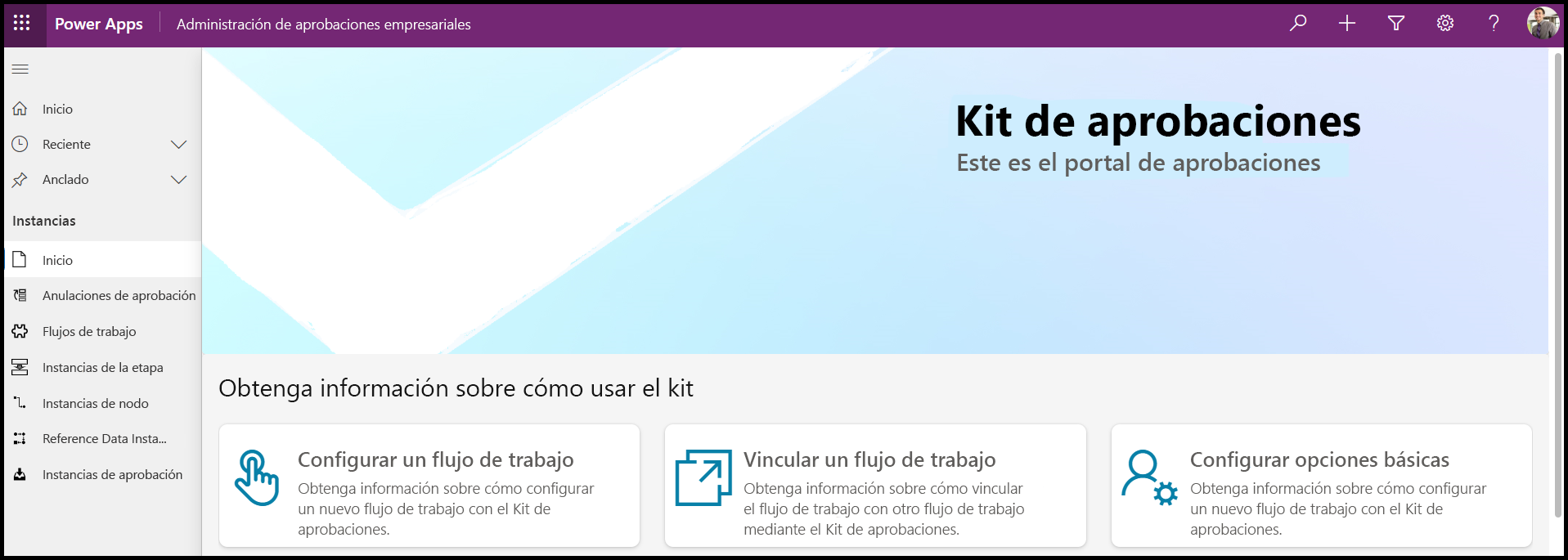This screenshot has height=560, width=1568.
Task: Open the settings gear icon
Action: click(1445, 23)
